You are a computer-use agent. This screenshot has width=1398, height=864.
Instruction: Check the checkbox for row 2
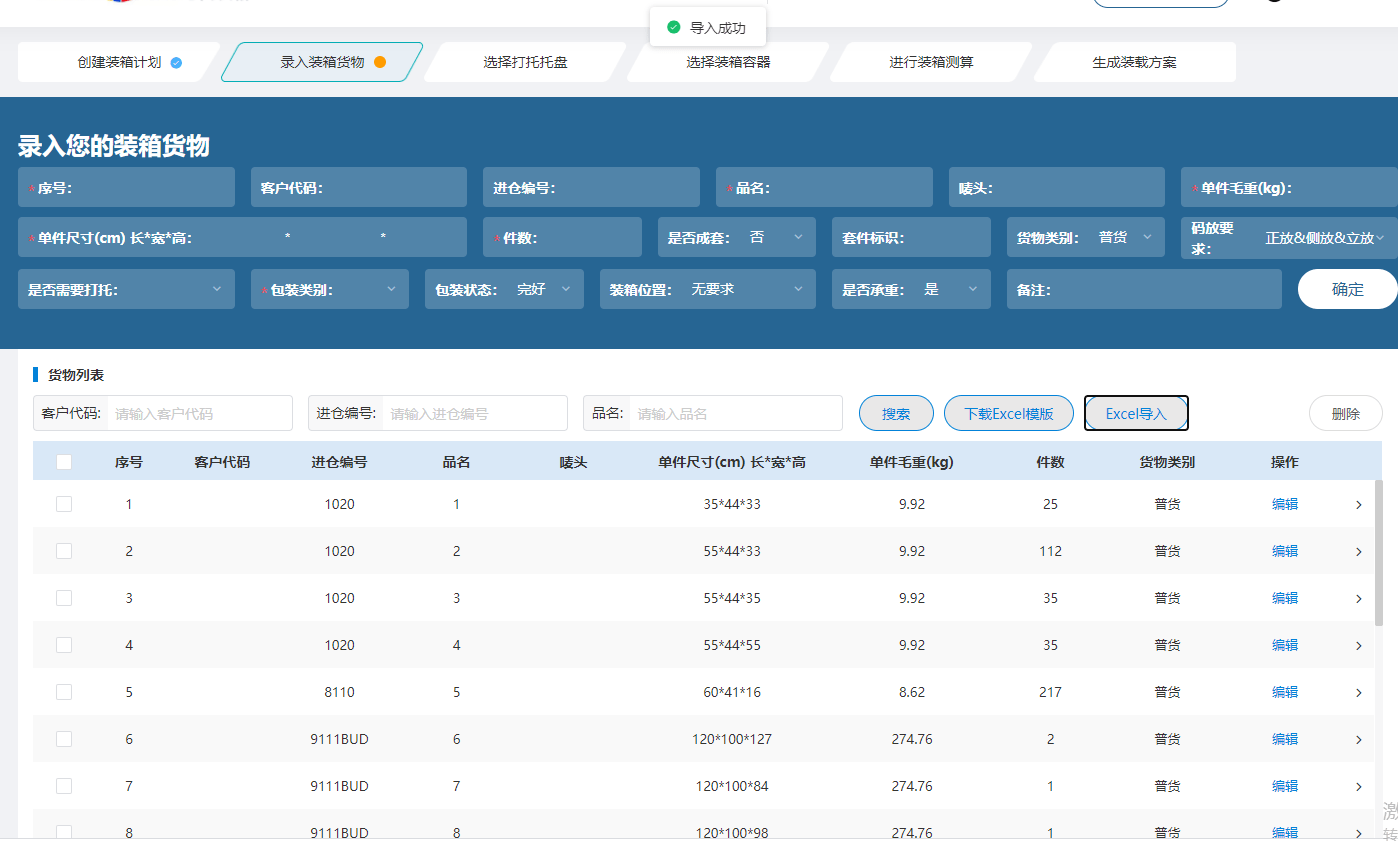(x=64, y=551)
